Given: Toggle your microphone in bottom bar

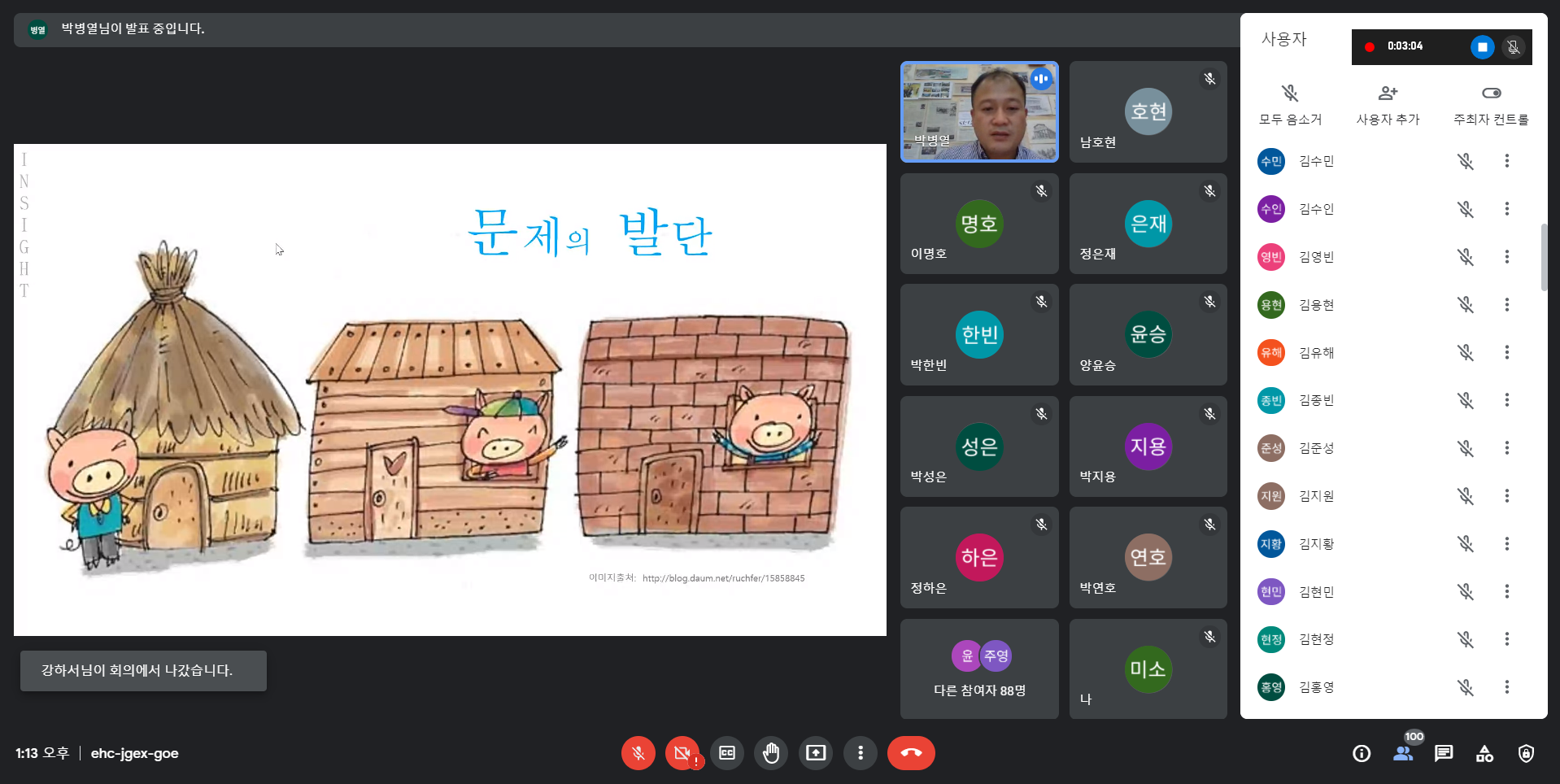Looking at the screenshot, I should click(x=638, y=753).
